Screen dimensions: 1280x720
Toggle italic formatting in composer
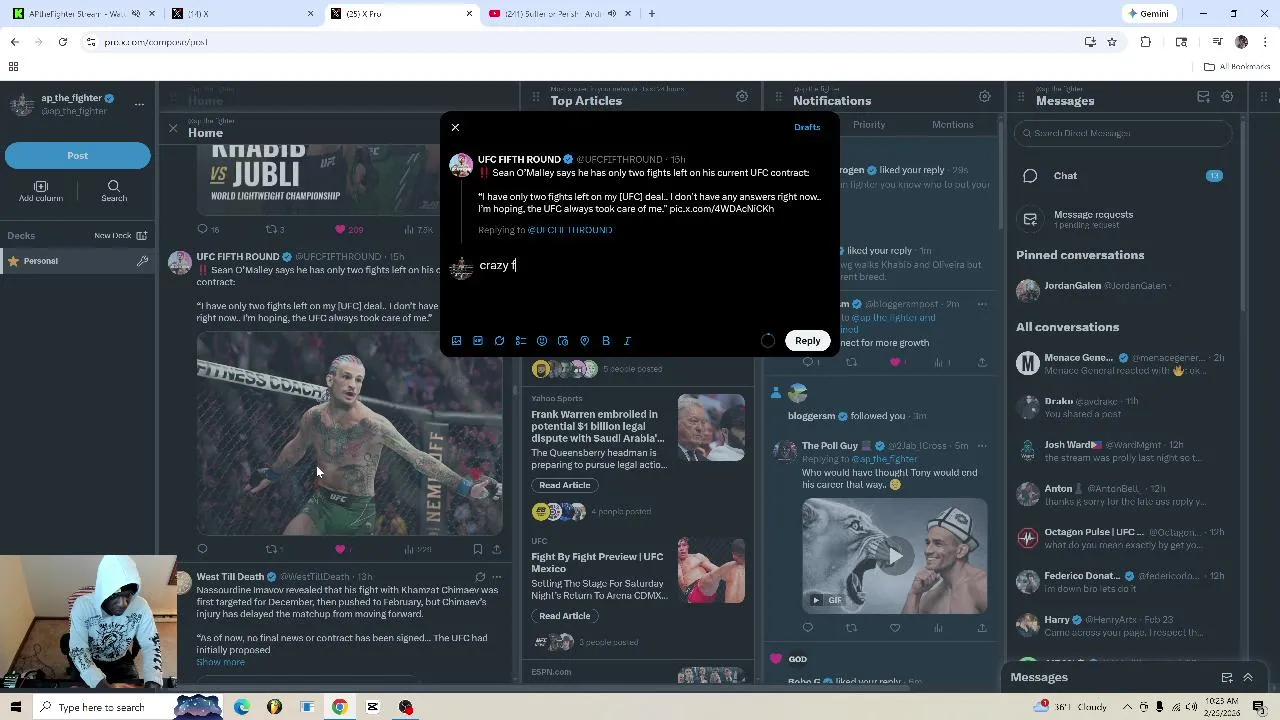point(627,341)
